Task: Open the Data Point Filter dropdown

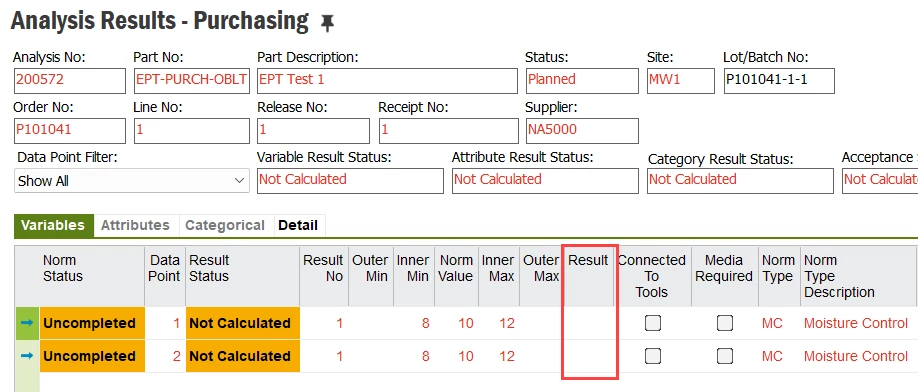Action: coord(131,181)
